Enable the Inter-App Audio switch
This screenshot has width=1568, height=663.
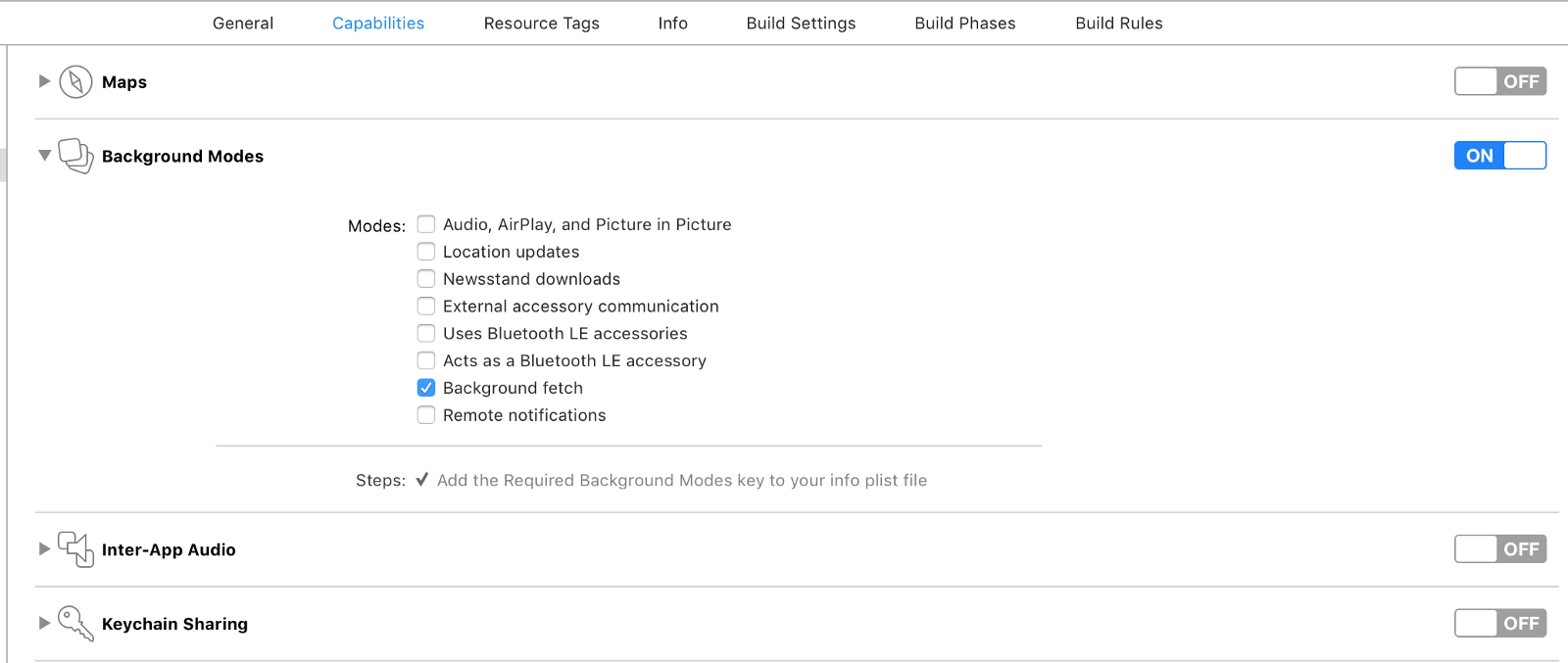(1499, 549)
